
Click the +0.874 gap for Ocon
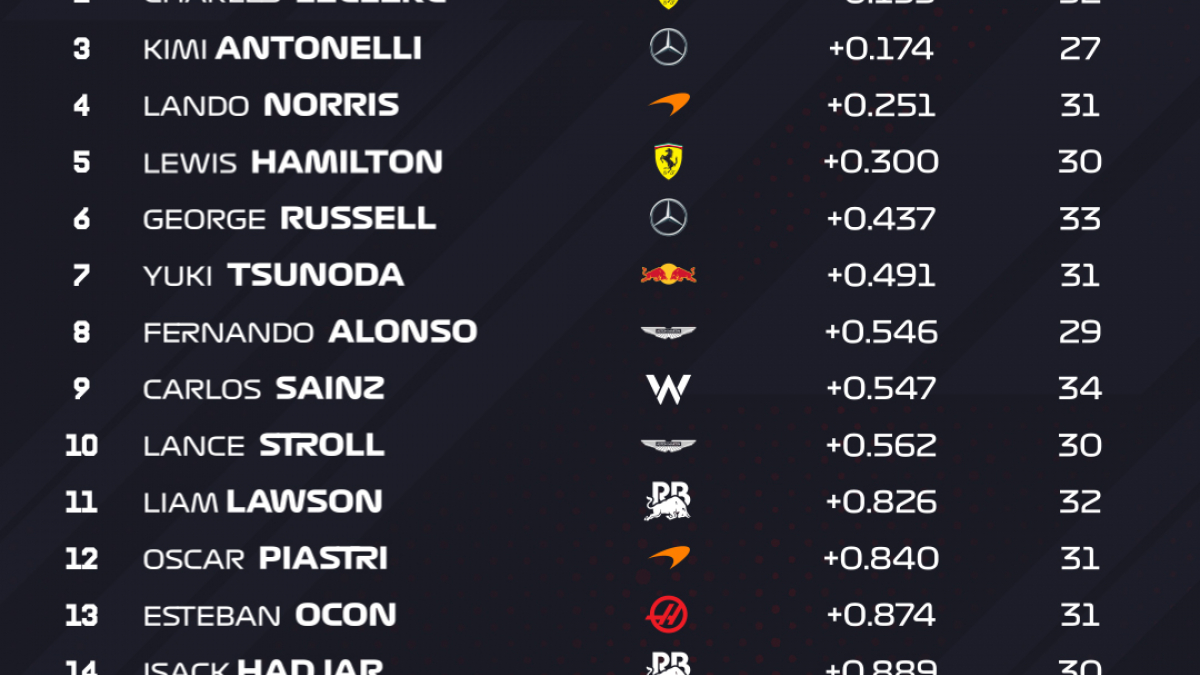881,614
